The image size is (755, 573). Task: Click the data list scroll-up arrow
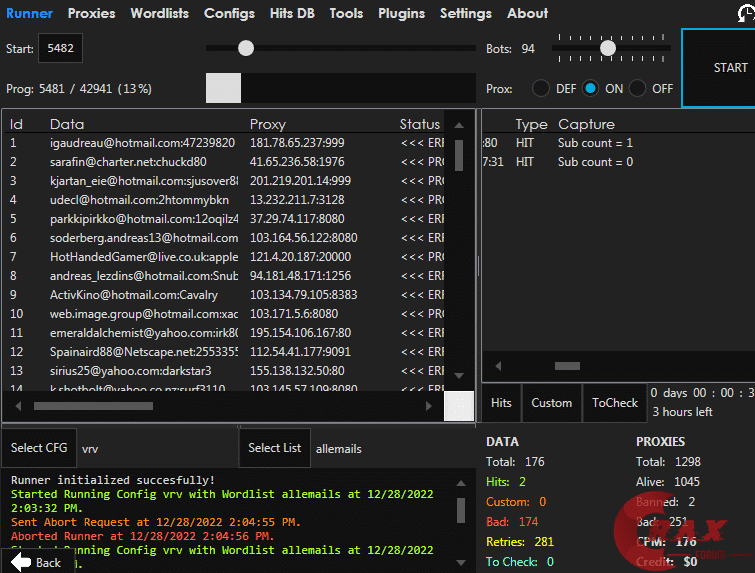coord(459,126)
